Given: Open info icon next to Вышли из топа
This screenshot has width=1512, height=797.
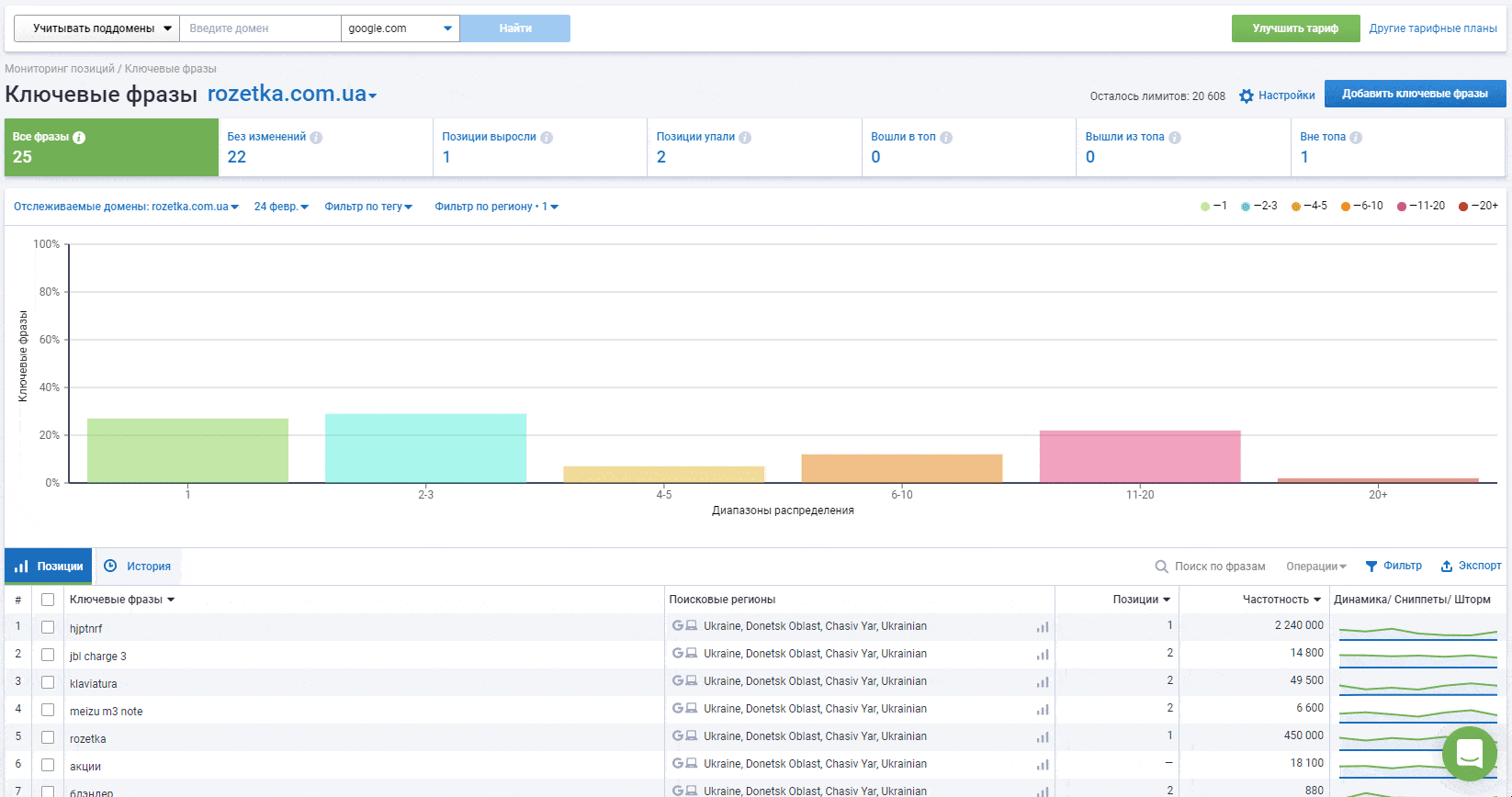Looking at the screenshot, I should [1175, 138].
